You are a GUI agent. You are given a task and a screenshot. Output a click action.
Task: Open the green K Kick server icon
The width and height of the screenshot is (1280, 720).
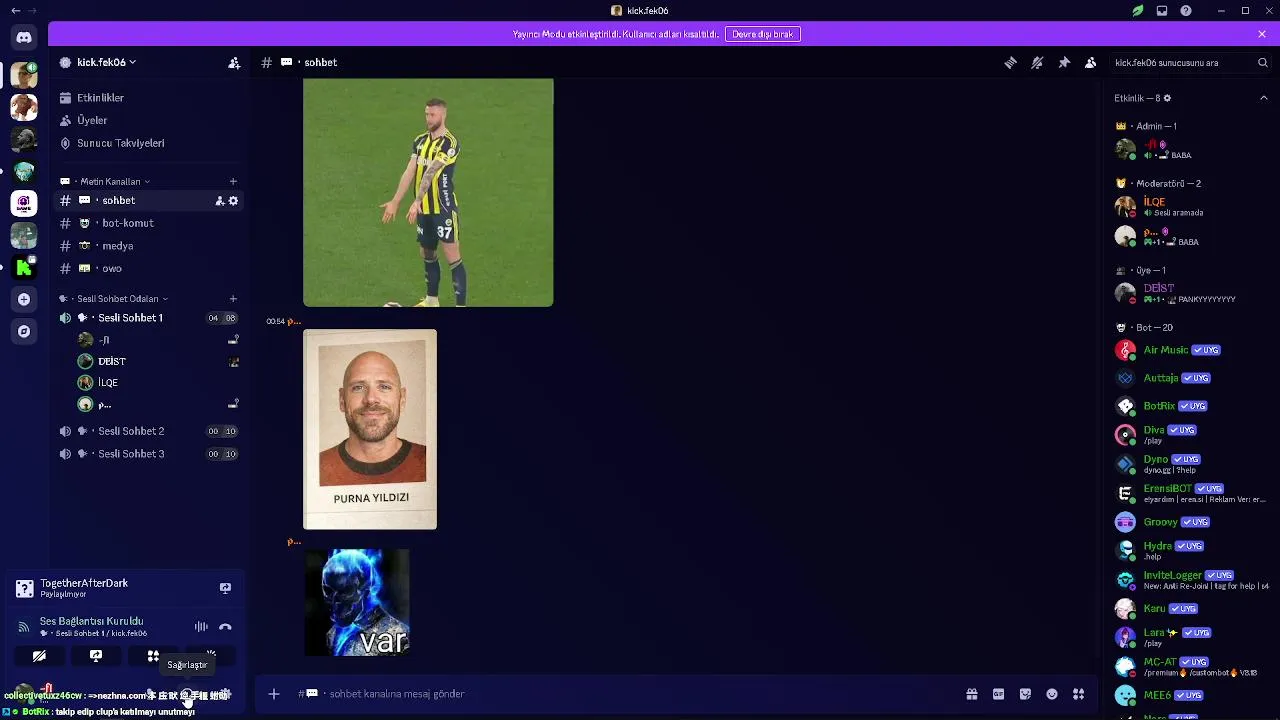24,267
